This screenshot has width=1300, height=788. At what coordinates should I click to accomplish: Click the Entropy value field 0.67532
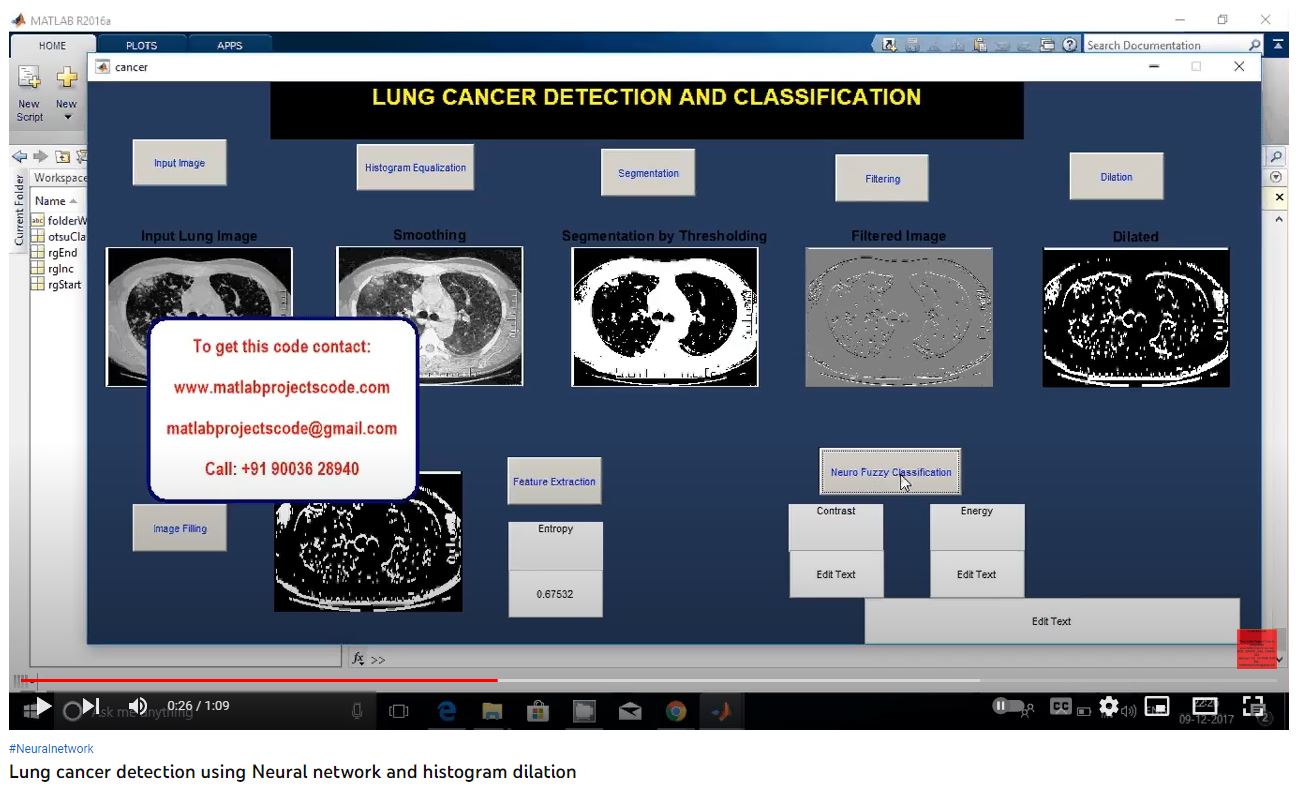point(555,594)
